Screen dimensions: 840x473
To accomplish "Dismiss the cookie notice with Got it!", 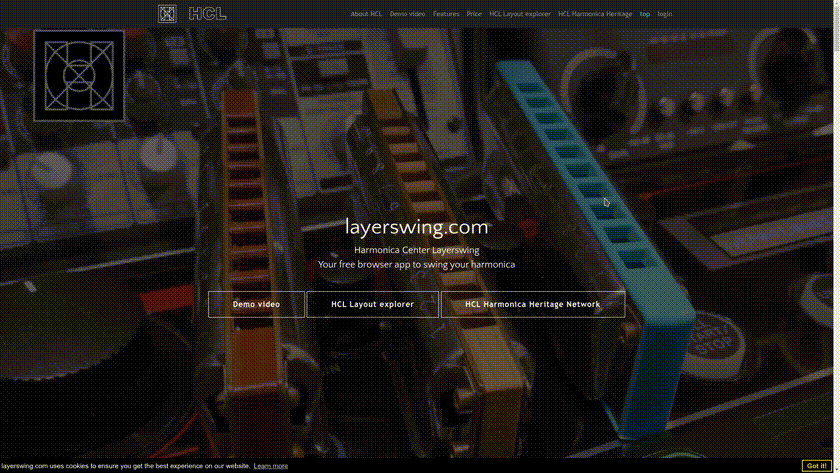I will tap(816, 466).
